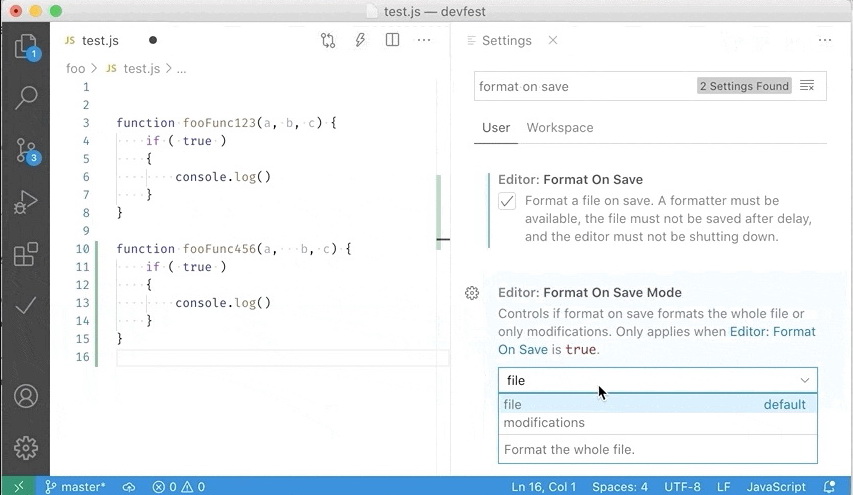The width and height of the screenshot is (853, 495).
Task: Open the Explorer view in activity bar
Action: point(26,46)
